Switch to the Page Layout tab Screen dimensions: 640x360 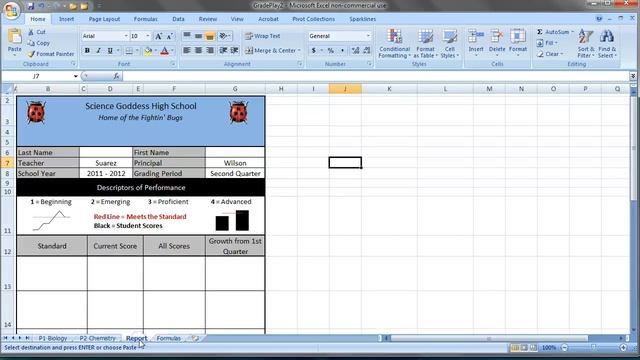[104, 19]
